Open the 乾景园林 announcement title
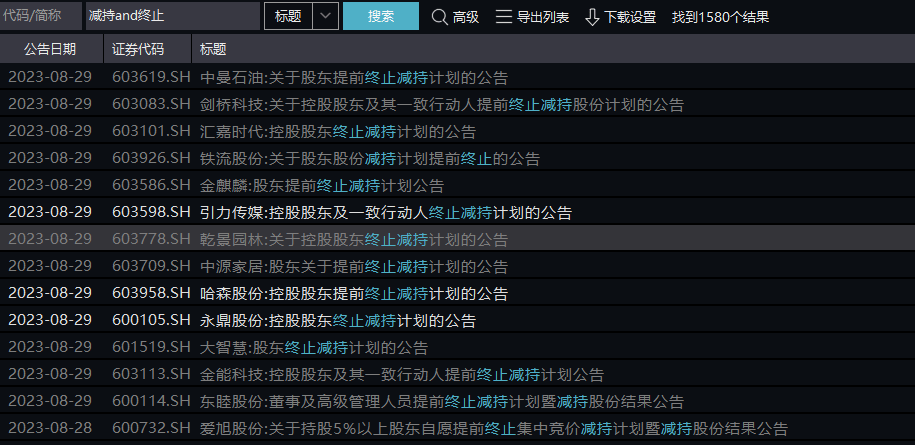Viewport: 915px width, 445px height. click(354, 240)
